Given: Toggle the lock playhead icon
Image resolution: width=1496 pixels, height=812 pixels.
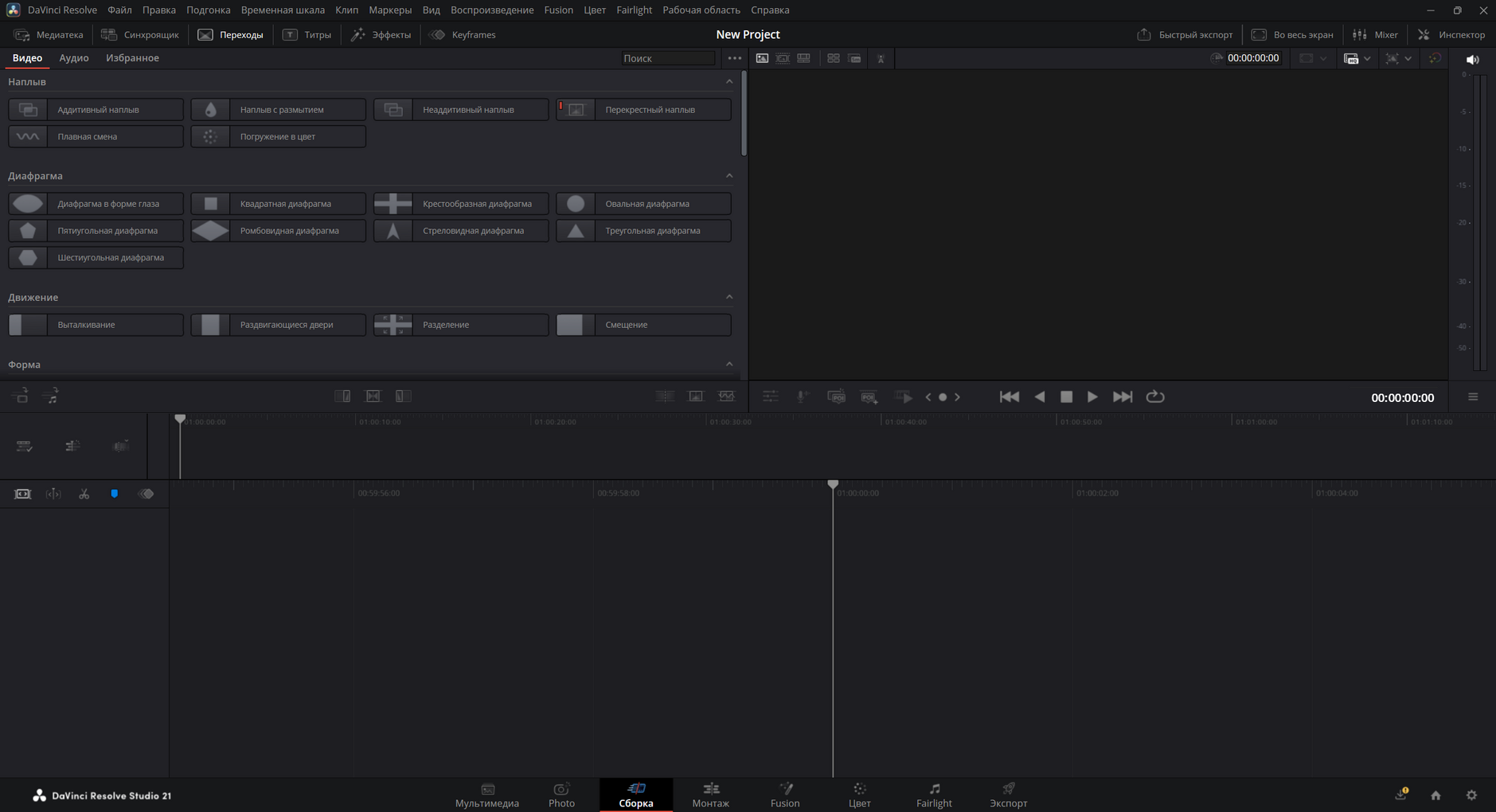Looking at the screenshot, I should 23,494.
